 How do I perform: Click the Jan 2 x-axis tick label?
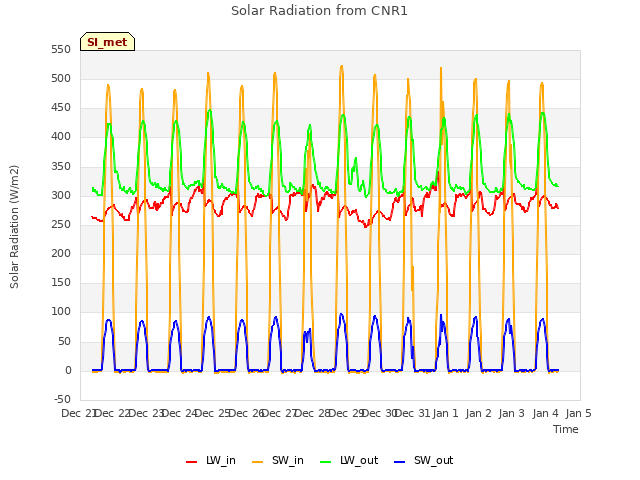click(478, 413)
